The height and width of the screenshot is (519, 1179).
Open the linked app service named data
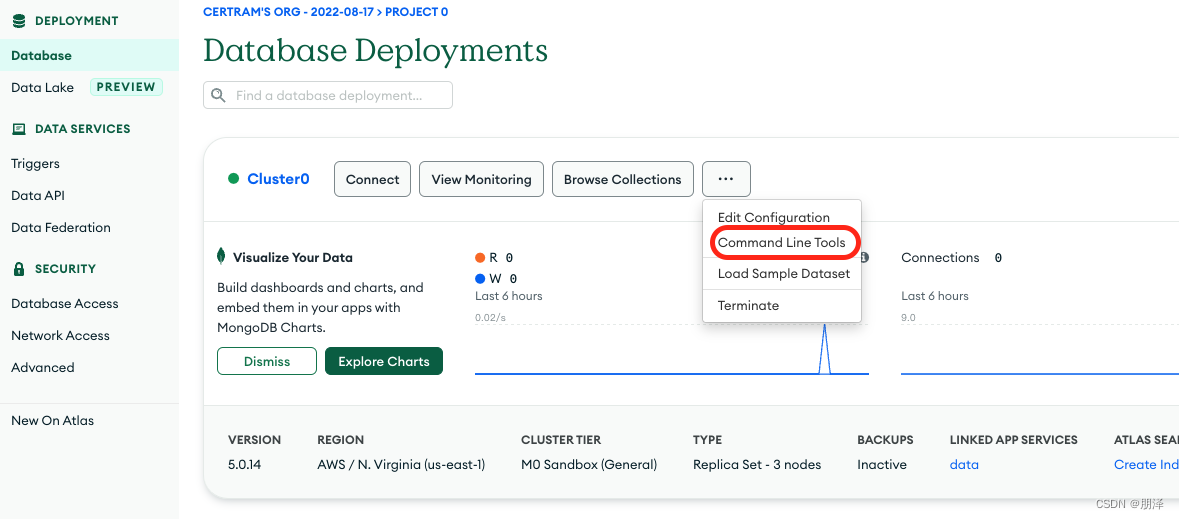[x=964, y=465]
